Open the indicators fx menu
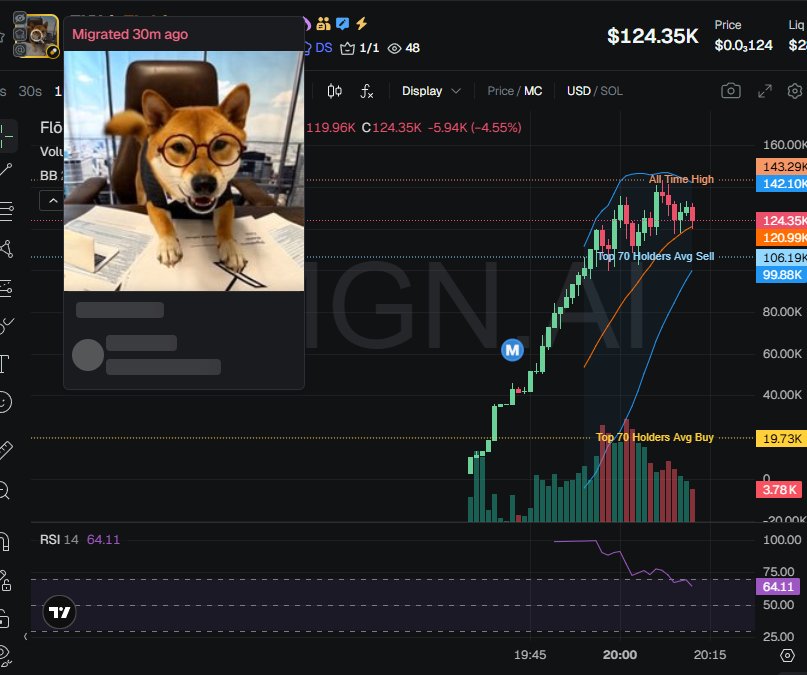The image size is (807, 675). 366,92
